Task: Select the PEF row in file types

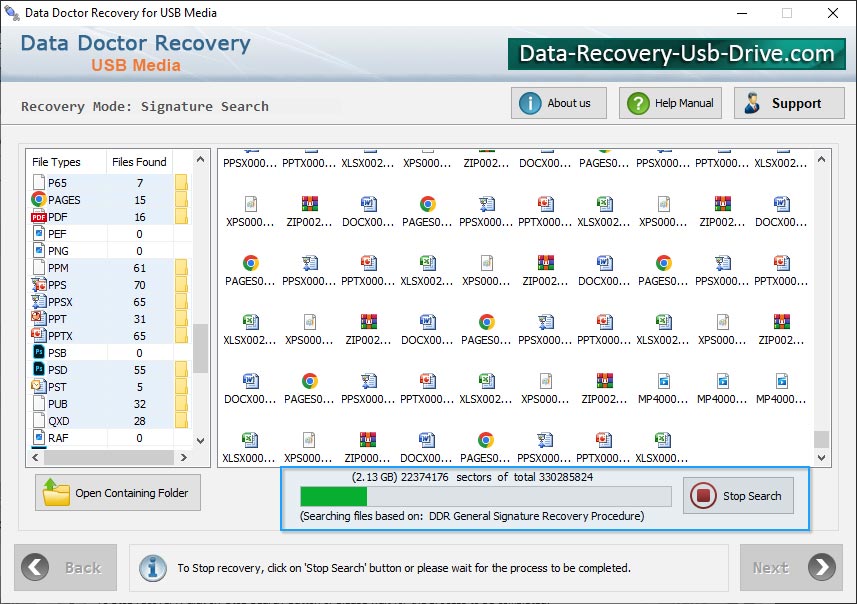Action: [108, 234]
